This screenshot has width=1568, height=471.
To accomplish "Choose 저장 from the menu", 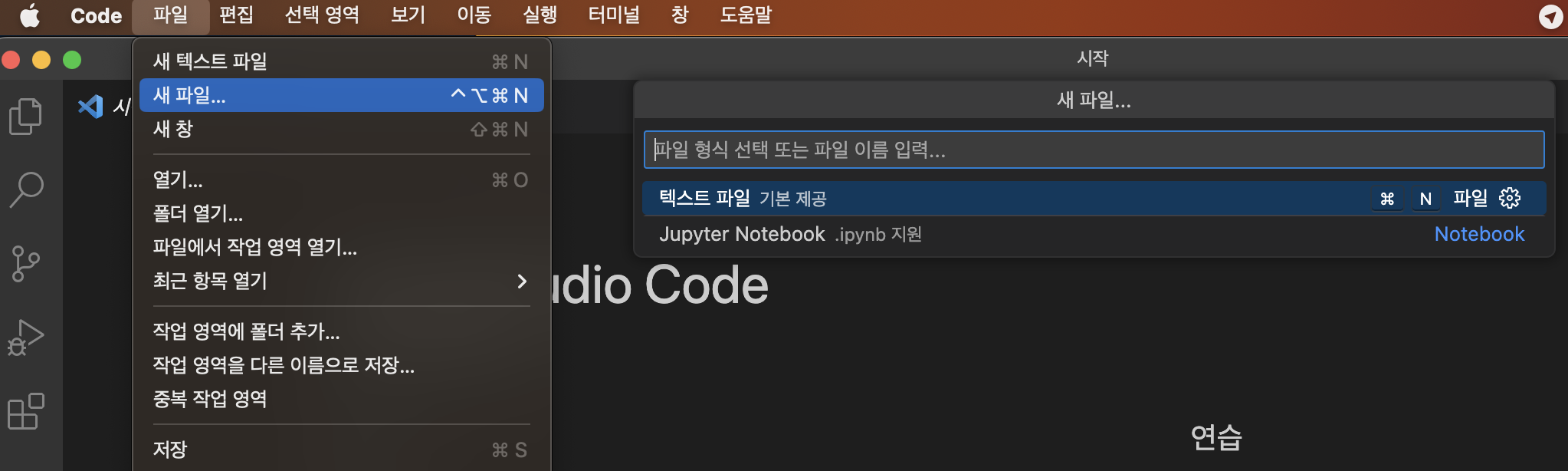I will (x=342, y=450).
